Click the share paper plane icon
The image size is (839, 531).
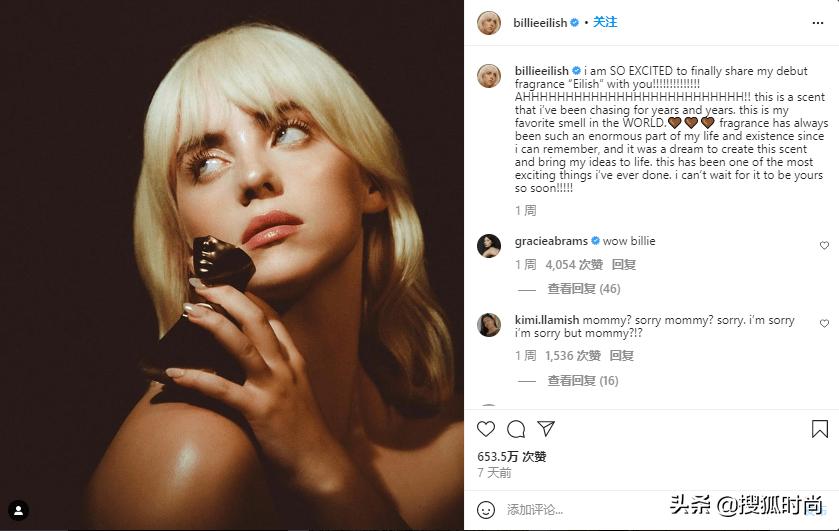[x=546, y=429]
